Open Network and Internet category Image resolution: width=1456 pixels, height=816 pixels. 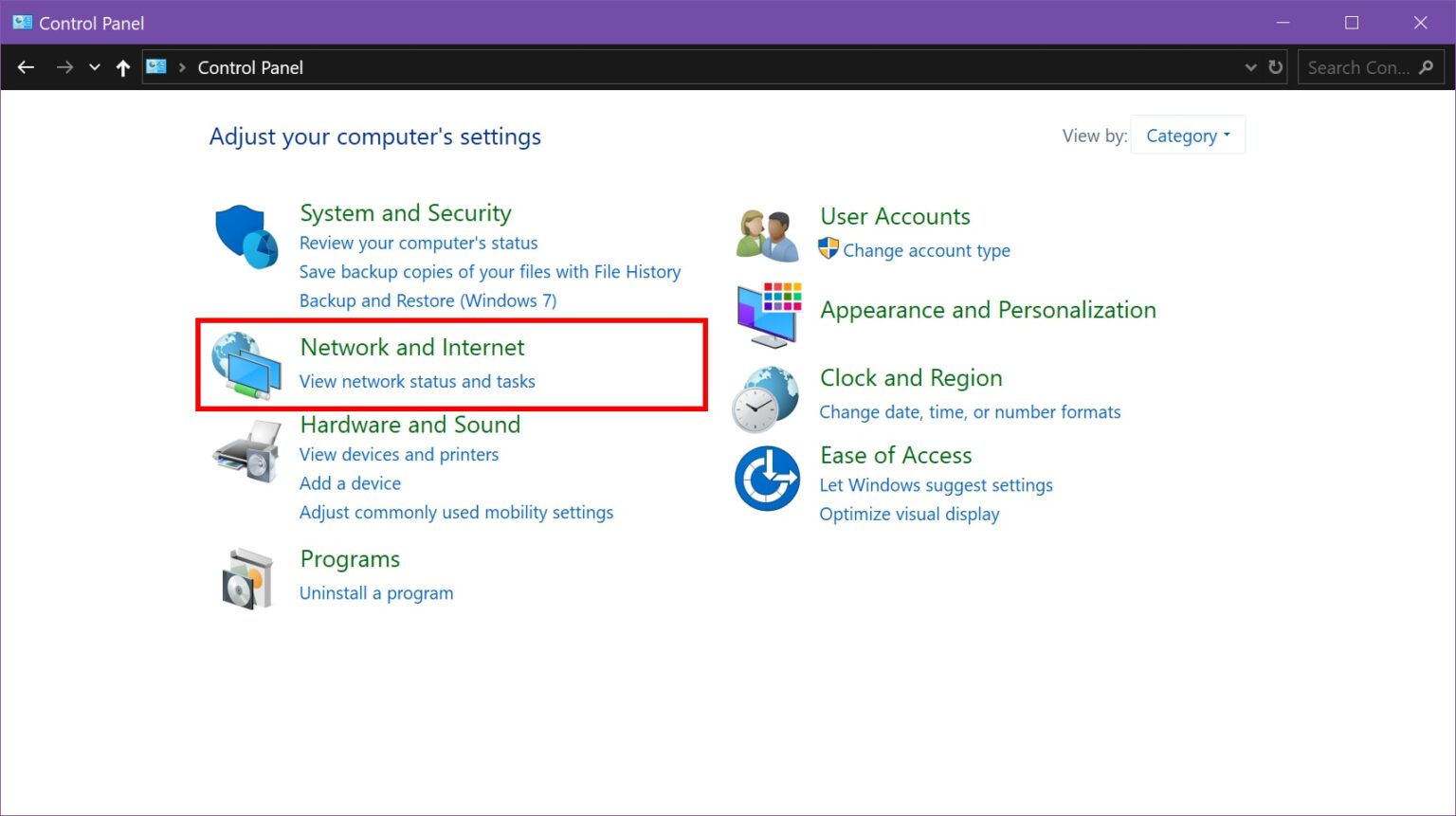(412, 347)
